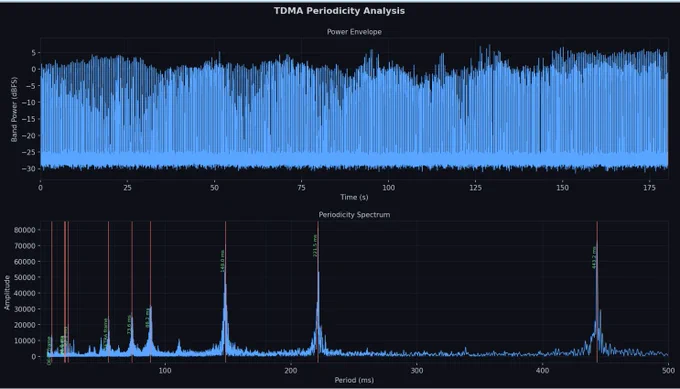Click the green "221.5 ms" peak label
The image size is (680, 389).
tap(315, 246)
